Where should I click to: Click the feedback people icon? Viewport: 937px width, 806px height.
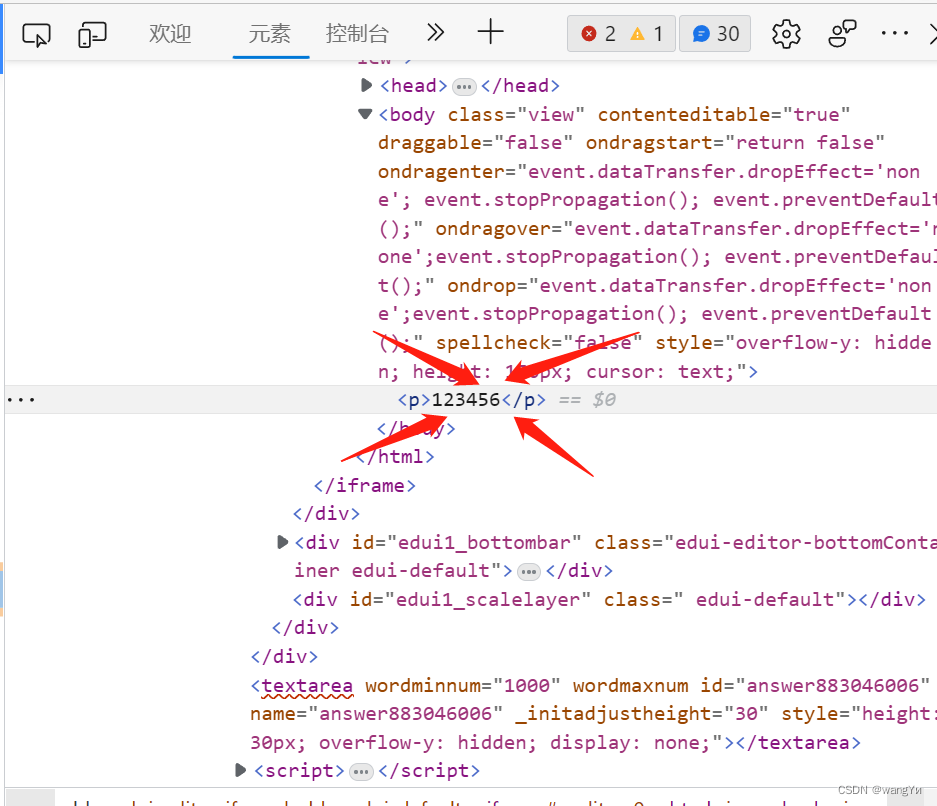click(x=842, y=33)
